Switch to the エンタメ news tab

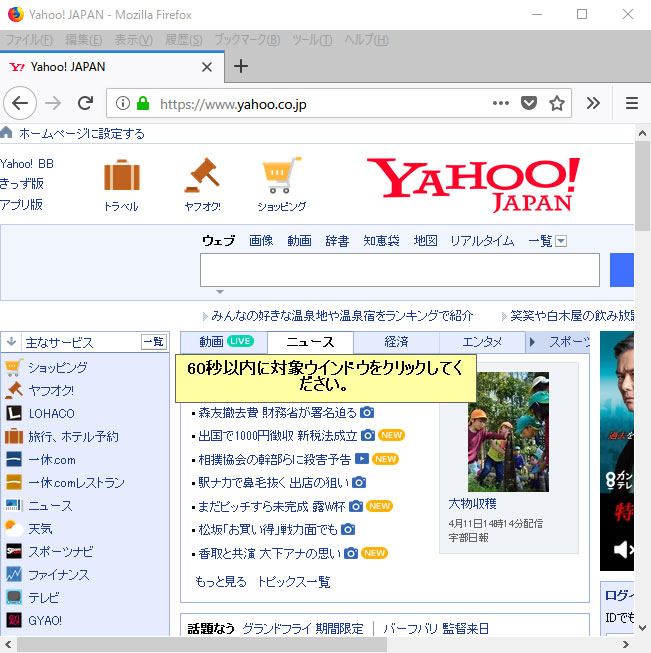click(482, 342)
